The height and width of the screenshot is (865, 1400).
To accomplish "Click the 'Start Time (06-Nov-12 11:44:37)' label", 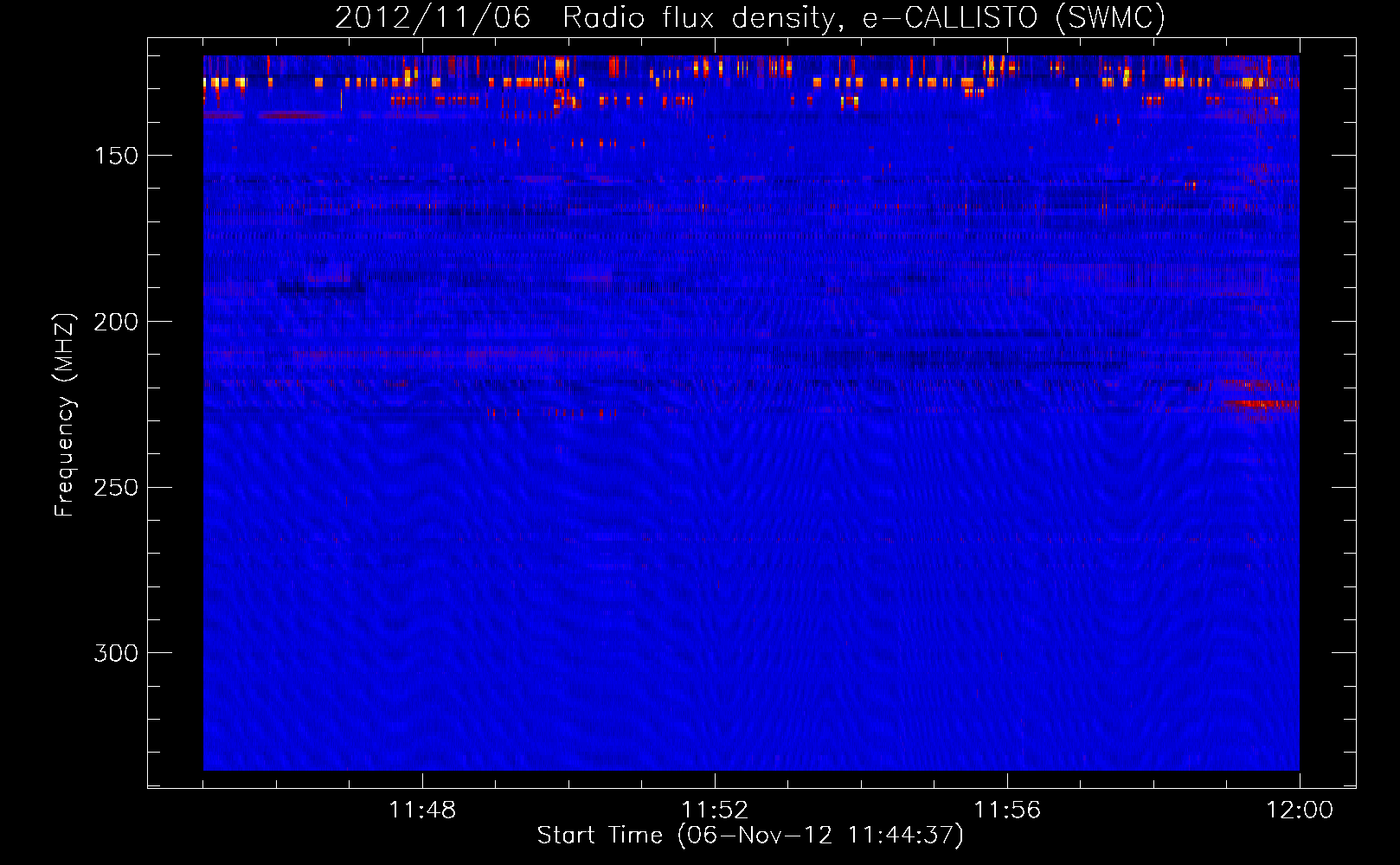I will point(750,836).
